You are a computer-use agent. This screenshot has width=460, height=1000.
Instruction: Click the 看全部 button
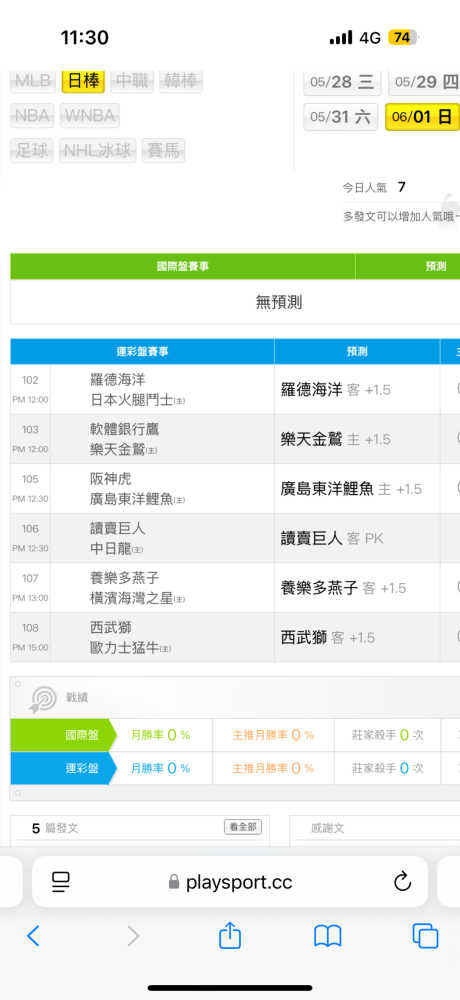tap(243, 827)
